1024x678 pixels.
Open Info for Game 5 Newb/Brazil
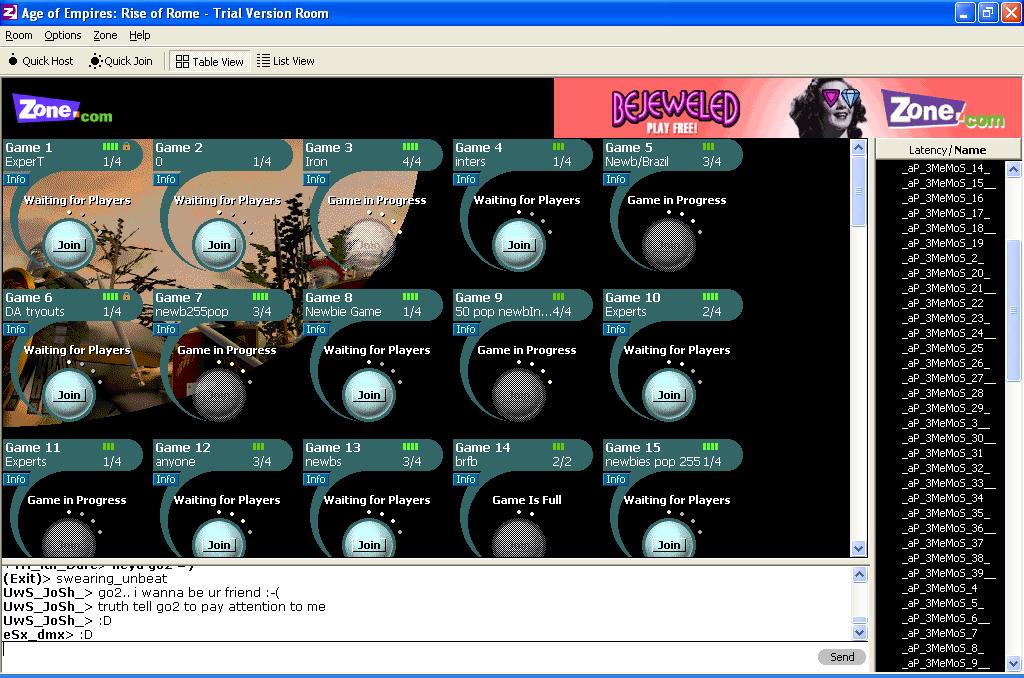615,179
